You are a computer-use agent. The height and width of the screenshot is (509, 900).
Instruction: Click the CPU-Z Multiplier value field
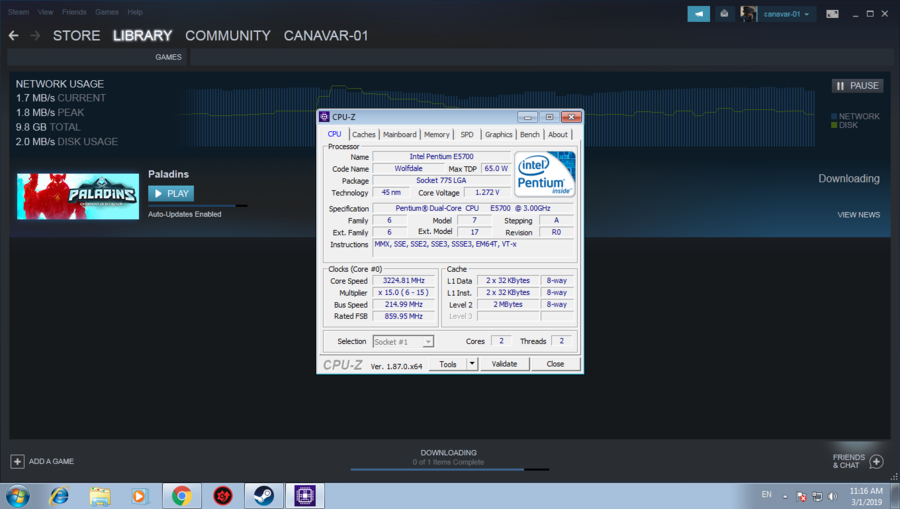pyautogui.click(x=404, y=293)
